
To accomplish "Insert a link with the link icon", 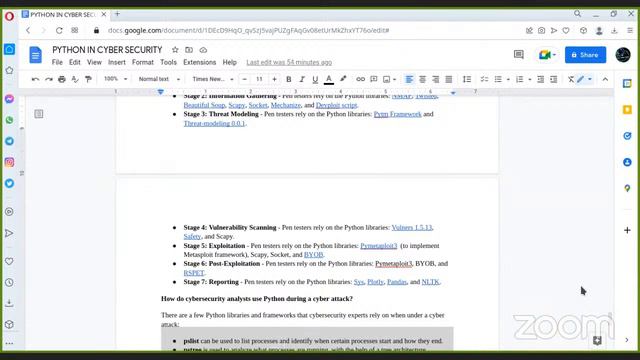I will coord(360,79).
